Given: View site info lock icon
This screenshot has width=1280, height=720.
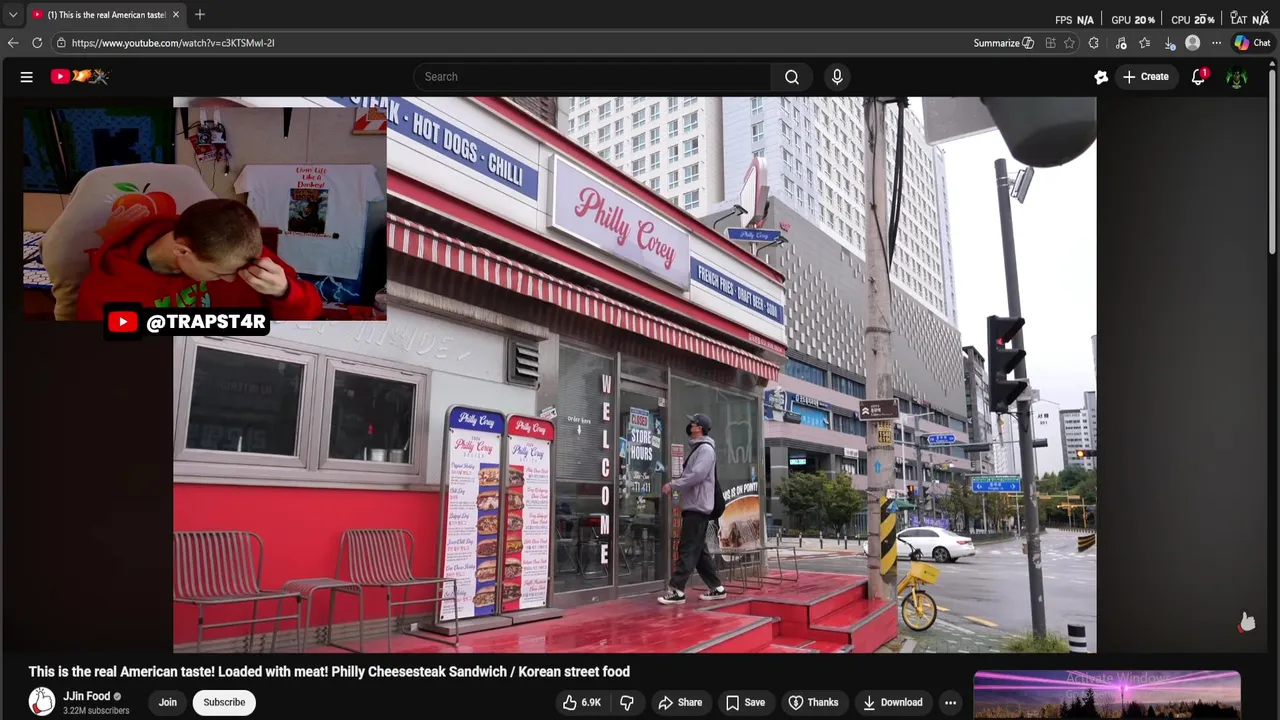Looking at the screenshot, I should tap(61, 43).
